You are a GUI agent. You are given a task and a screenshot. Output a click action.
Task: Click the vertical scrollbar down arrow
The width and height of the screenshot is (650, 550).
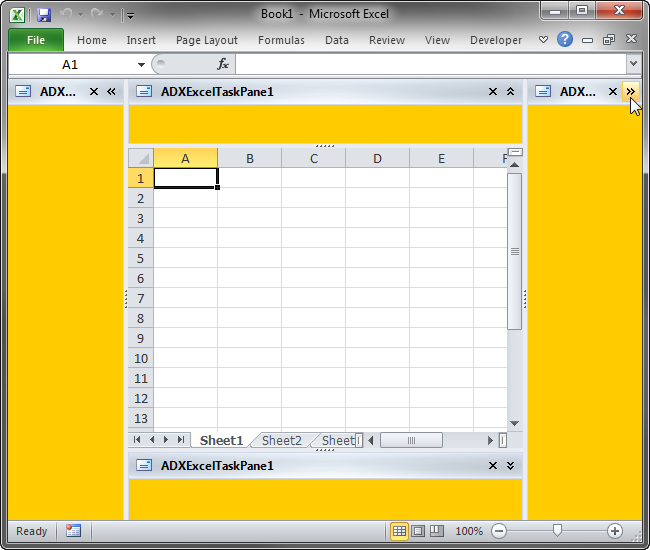tap(514, 424)
